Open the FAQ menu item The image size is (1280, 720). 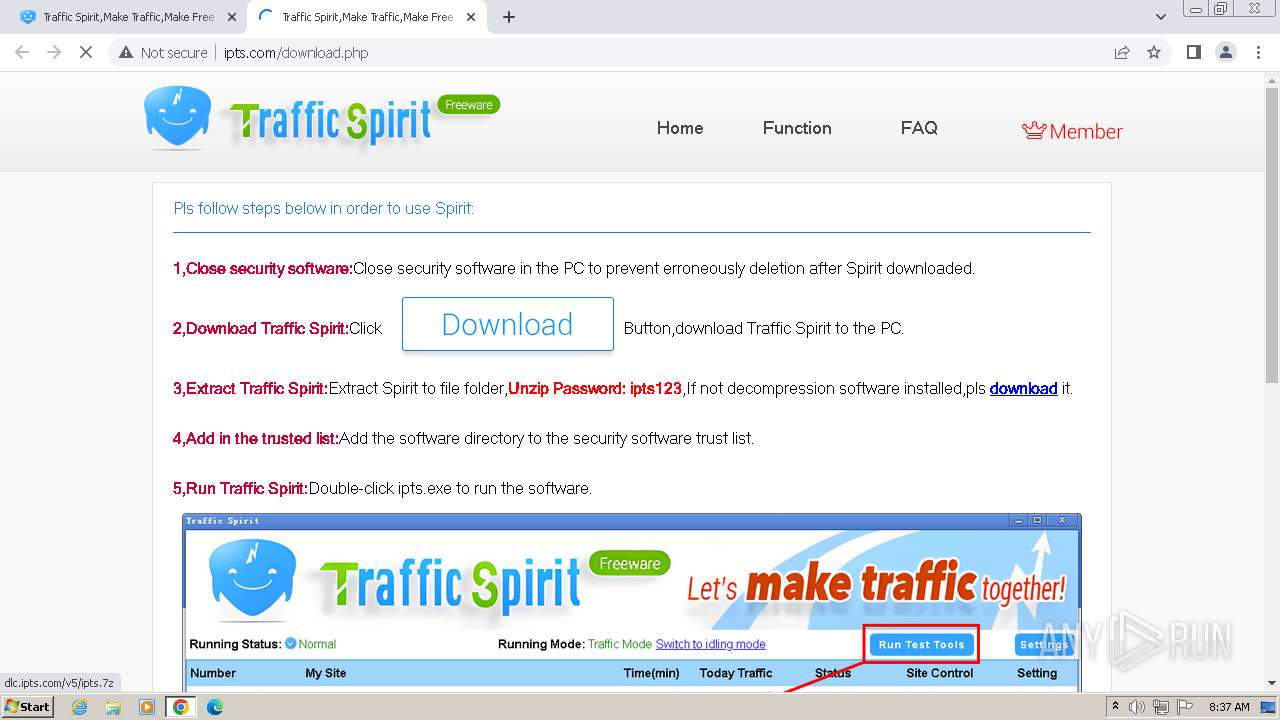tap(919, 128)
